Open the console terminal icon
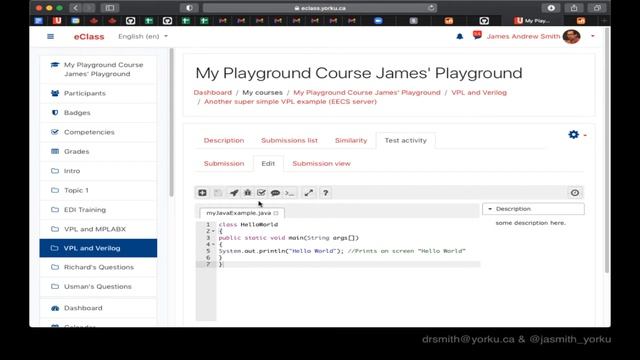 click(290, 193)
